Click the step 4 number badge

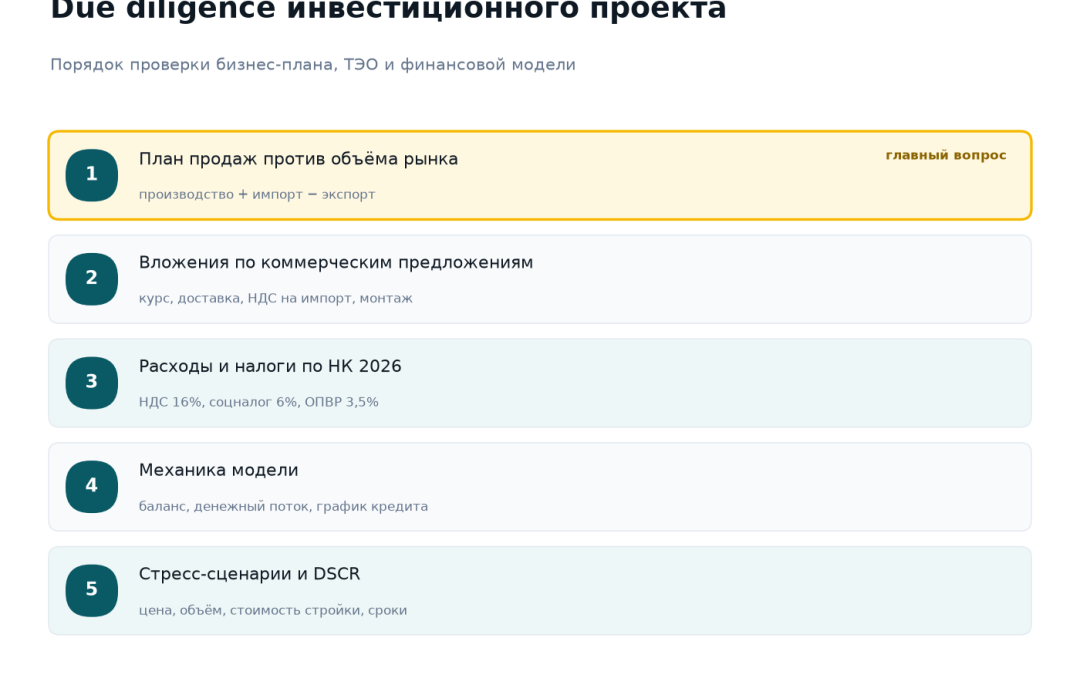click(92, 486)
